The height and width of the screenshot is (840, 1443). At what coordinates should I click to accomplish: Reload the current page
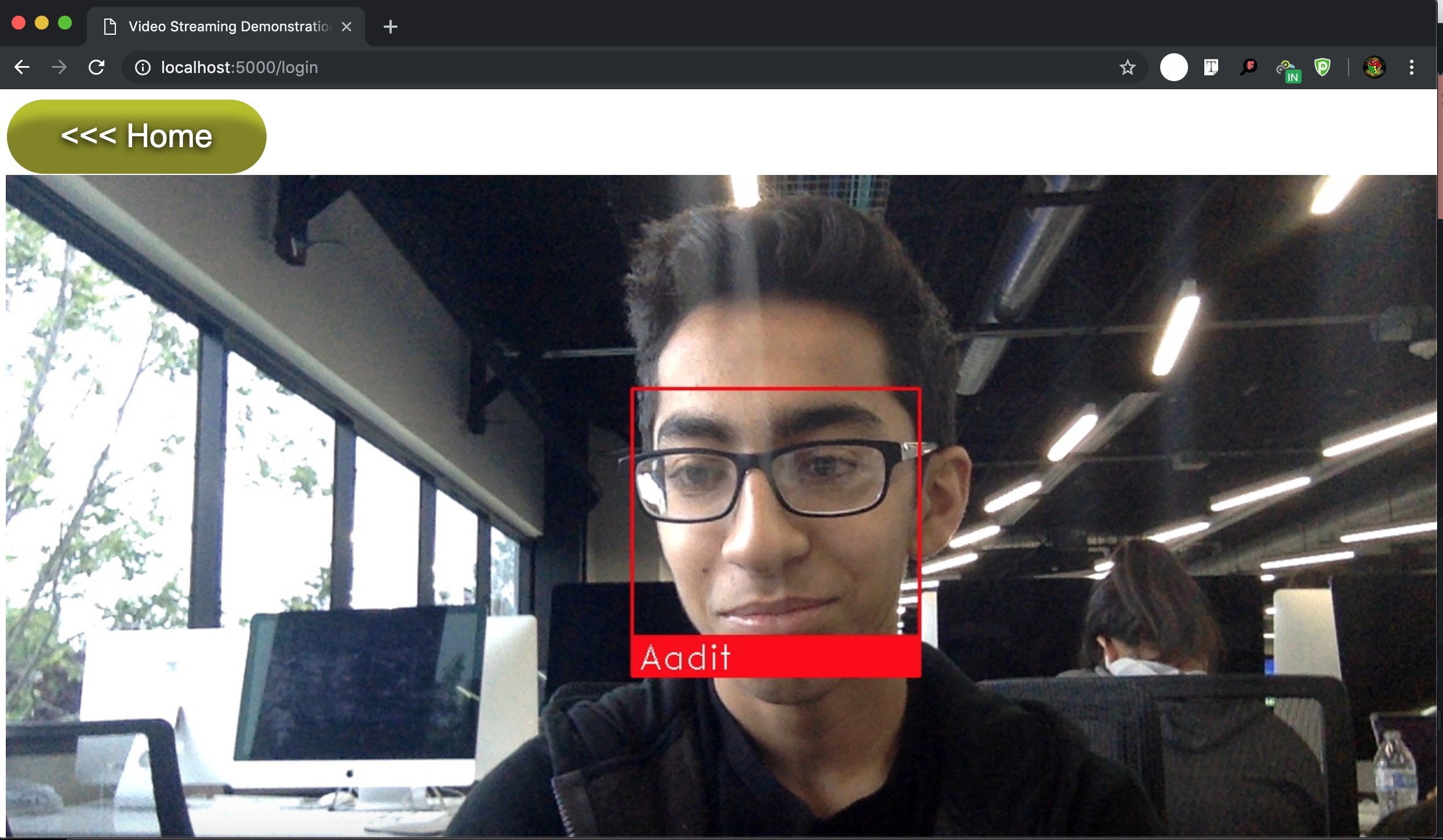97,67
